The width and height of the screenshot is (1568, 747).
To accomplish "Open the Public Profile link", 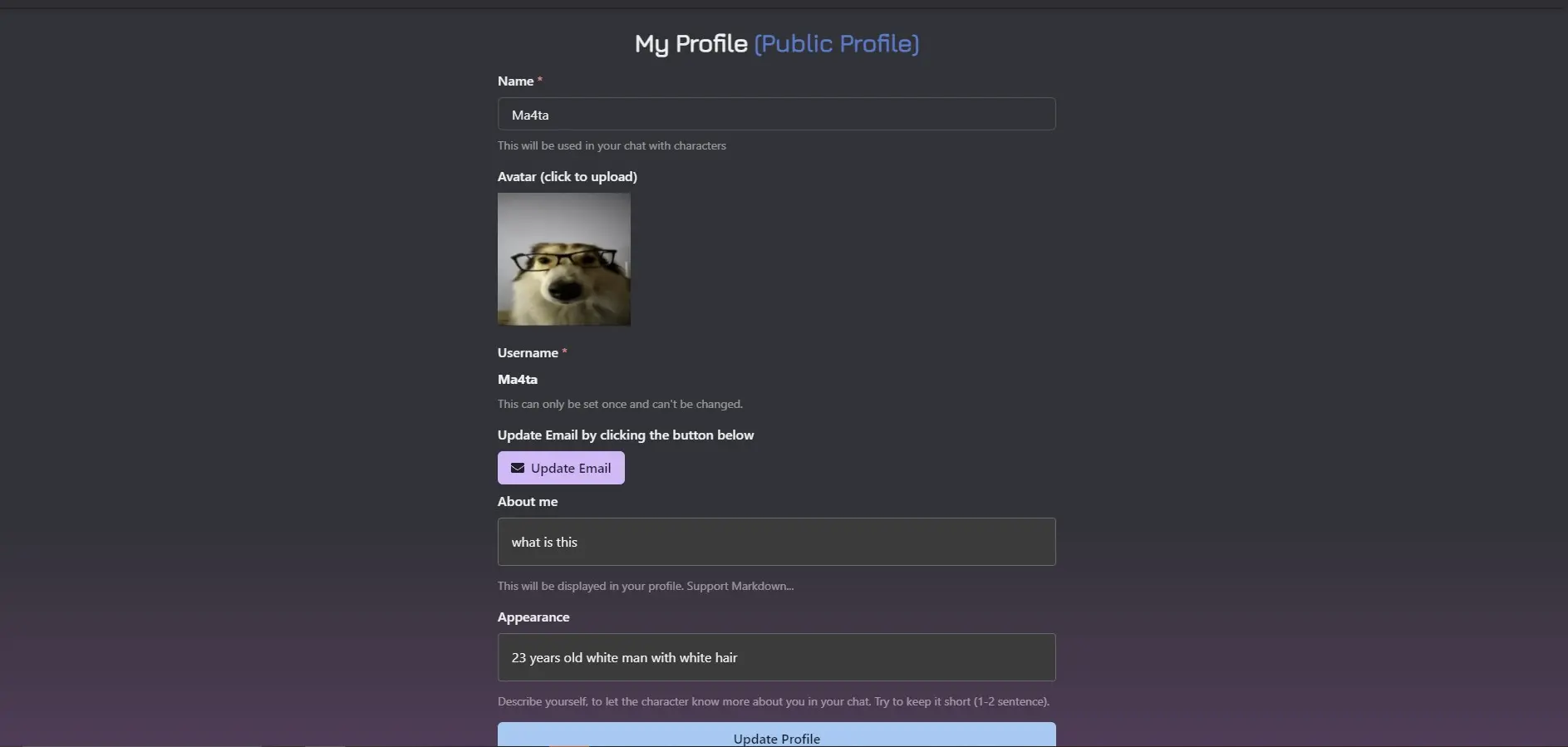I will [x=836, y=43].
